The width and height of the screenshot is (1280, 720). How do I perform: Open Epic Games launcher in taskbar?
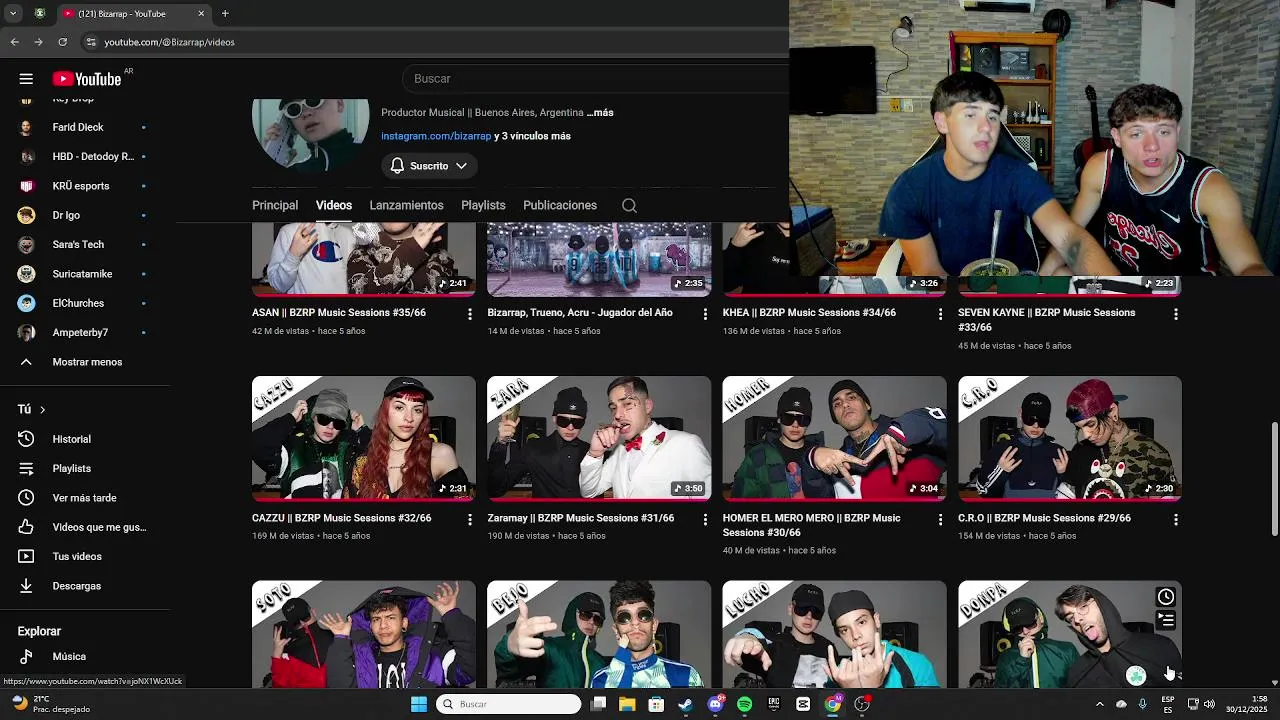[x=774, y=704]
